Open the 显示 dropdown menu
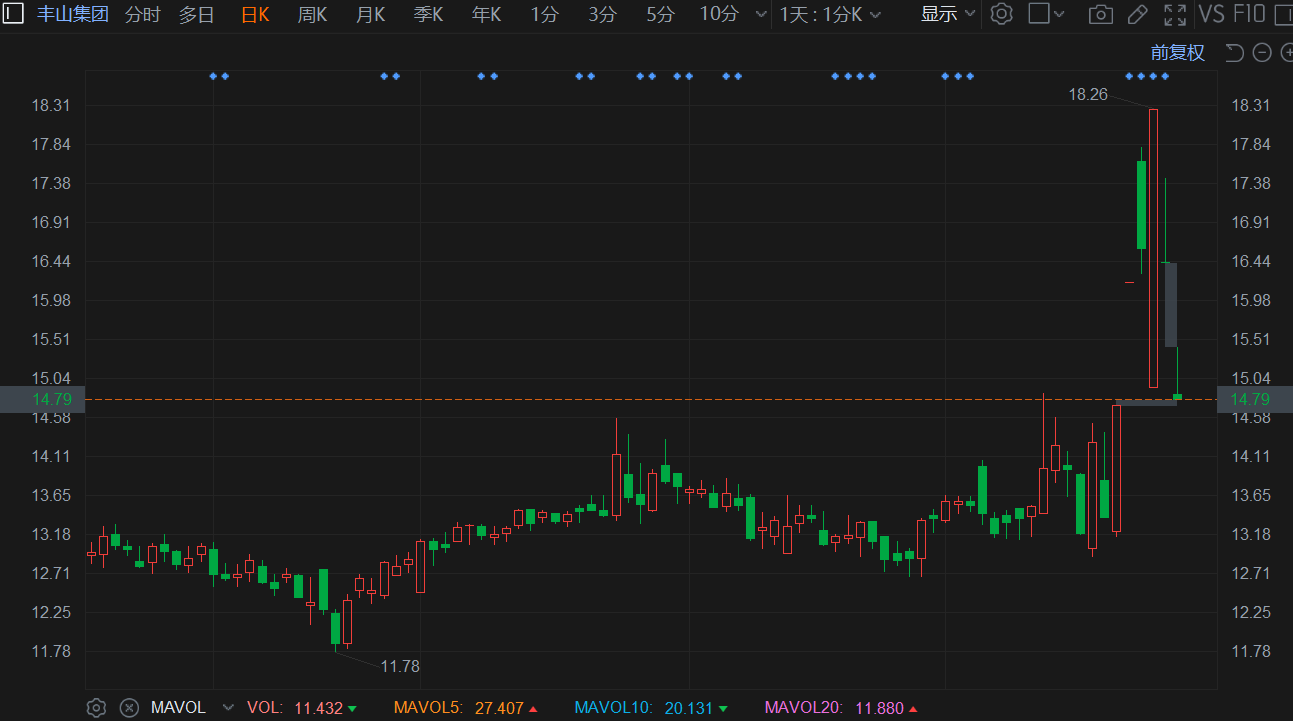Screen dimensions: 1293x721 947,14
